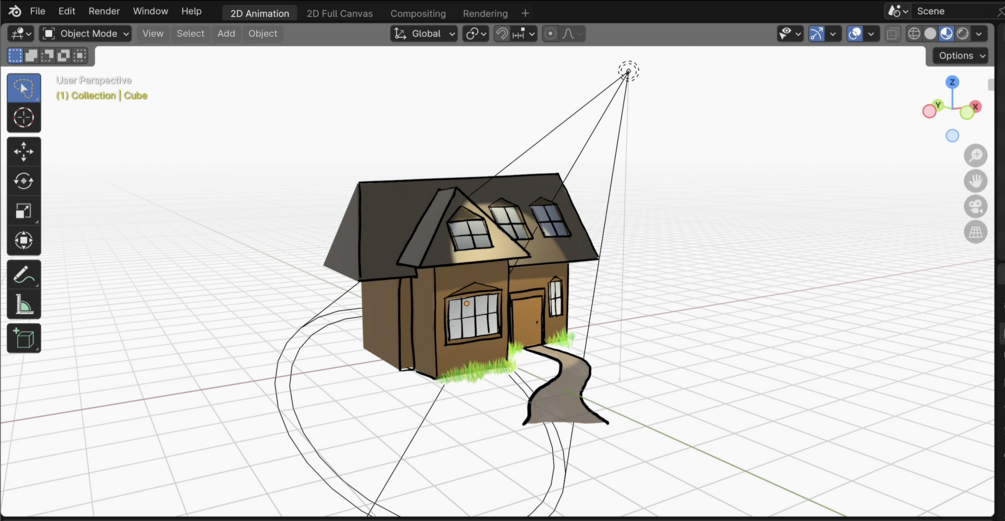Click the Z axis on navigation gizmo
This screenshot has width=1005, height=521.
(952, 82)
